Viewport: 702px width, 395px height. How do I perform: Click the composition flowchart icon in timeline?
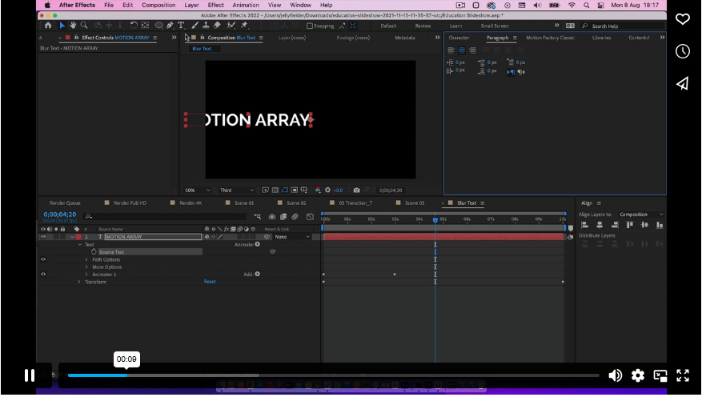257,217
